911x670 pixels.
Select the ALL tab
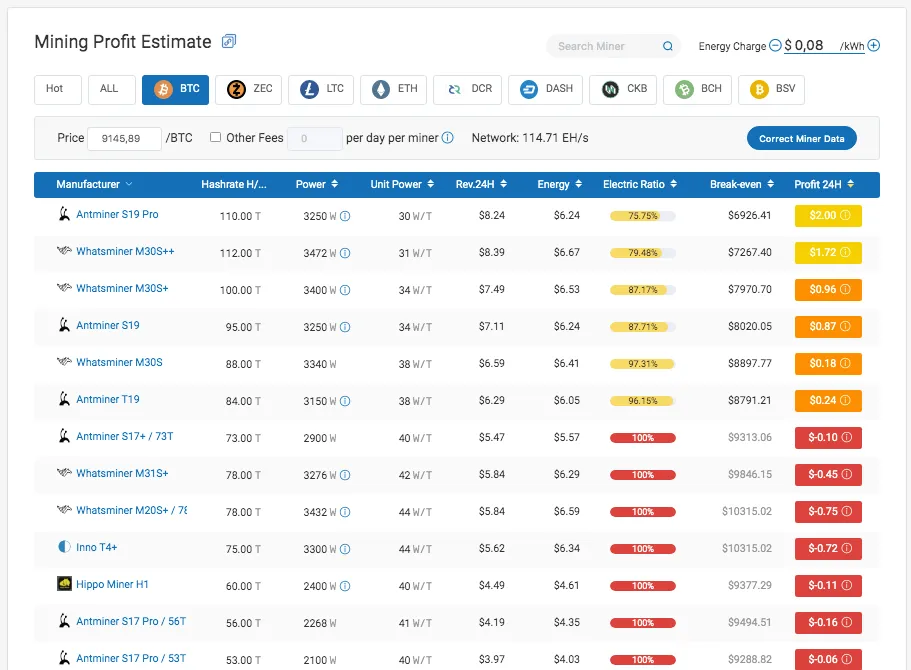[112, 89]
